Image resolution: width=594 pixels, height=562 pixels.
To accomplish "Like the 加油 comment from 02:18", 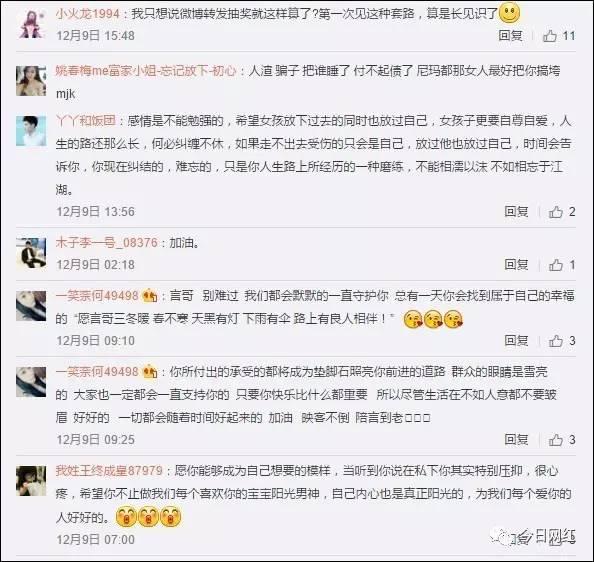I will [556, 265].
